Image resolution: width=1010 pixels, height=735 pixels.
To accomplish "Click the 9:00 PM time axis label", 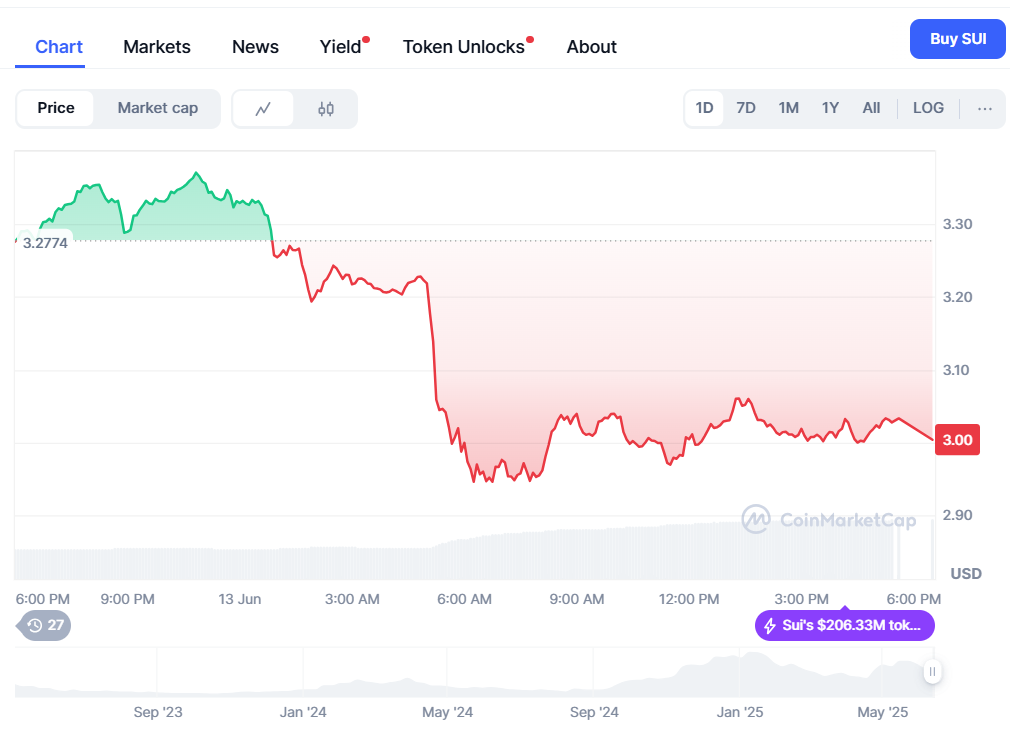I will click(x=128, y=599).
